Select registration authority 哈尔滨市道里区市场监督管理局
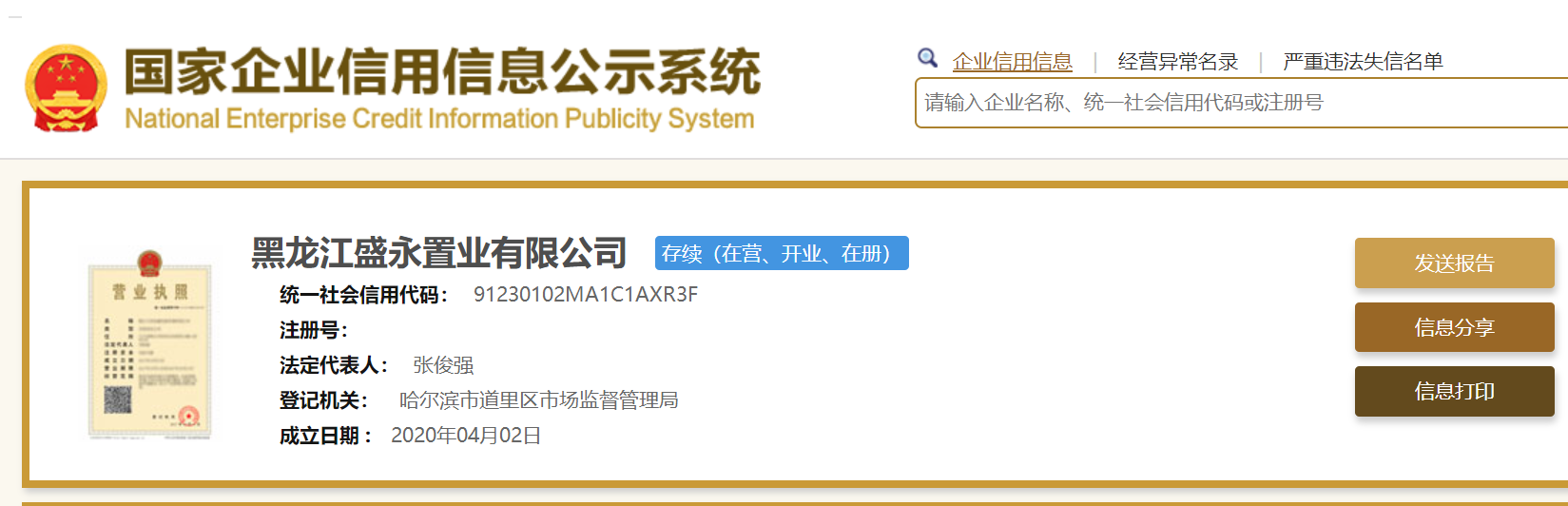This screenshot has width=1568, height=506. [539, 400]
